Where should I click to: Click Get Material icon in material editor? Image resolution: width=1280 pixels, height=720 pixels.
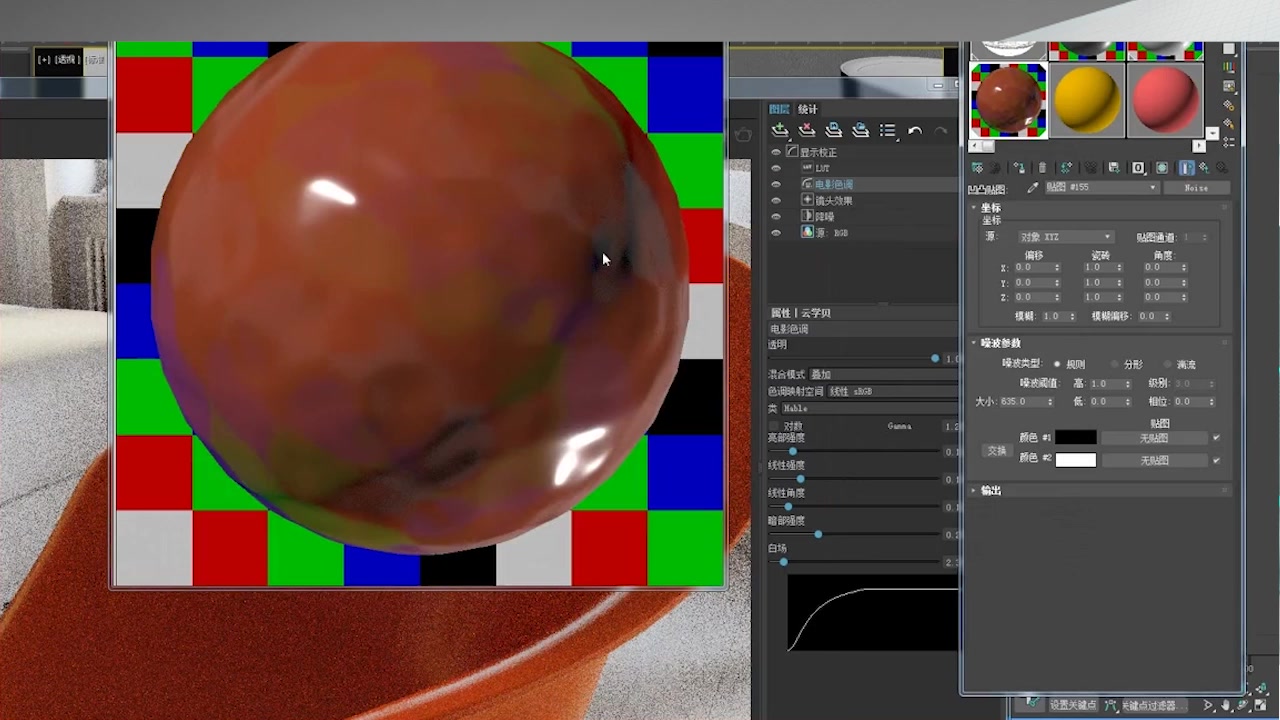pos(977,168)
